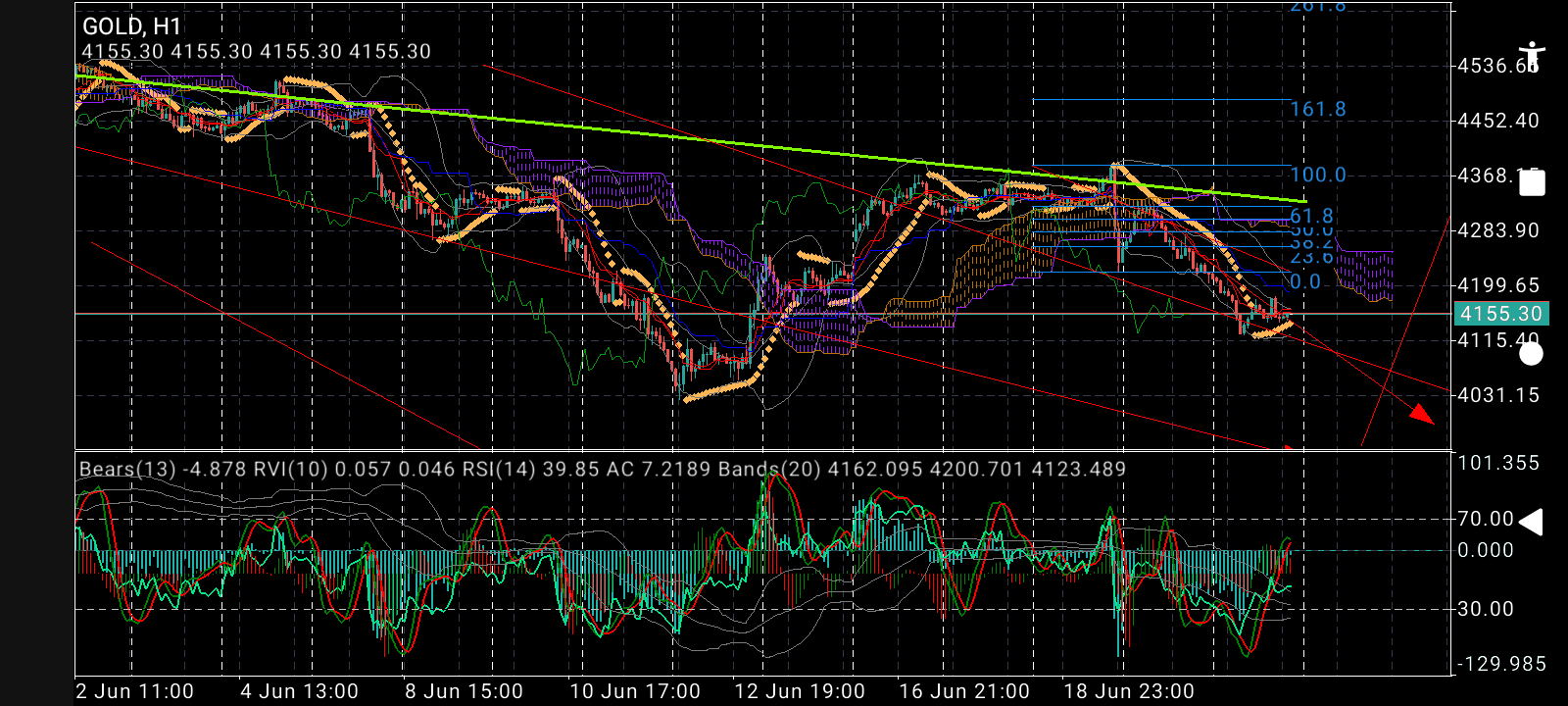
Task: Tap the 161.8 Fibonacci level label
Action: pyautogui.click(x=1317, y=109)
